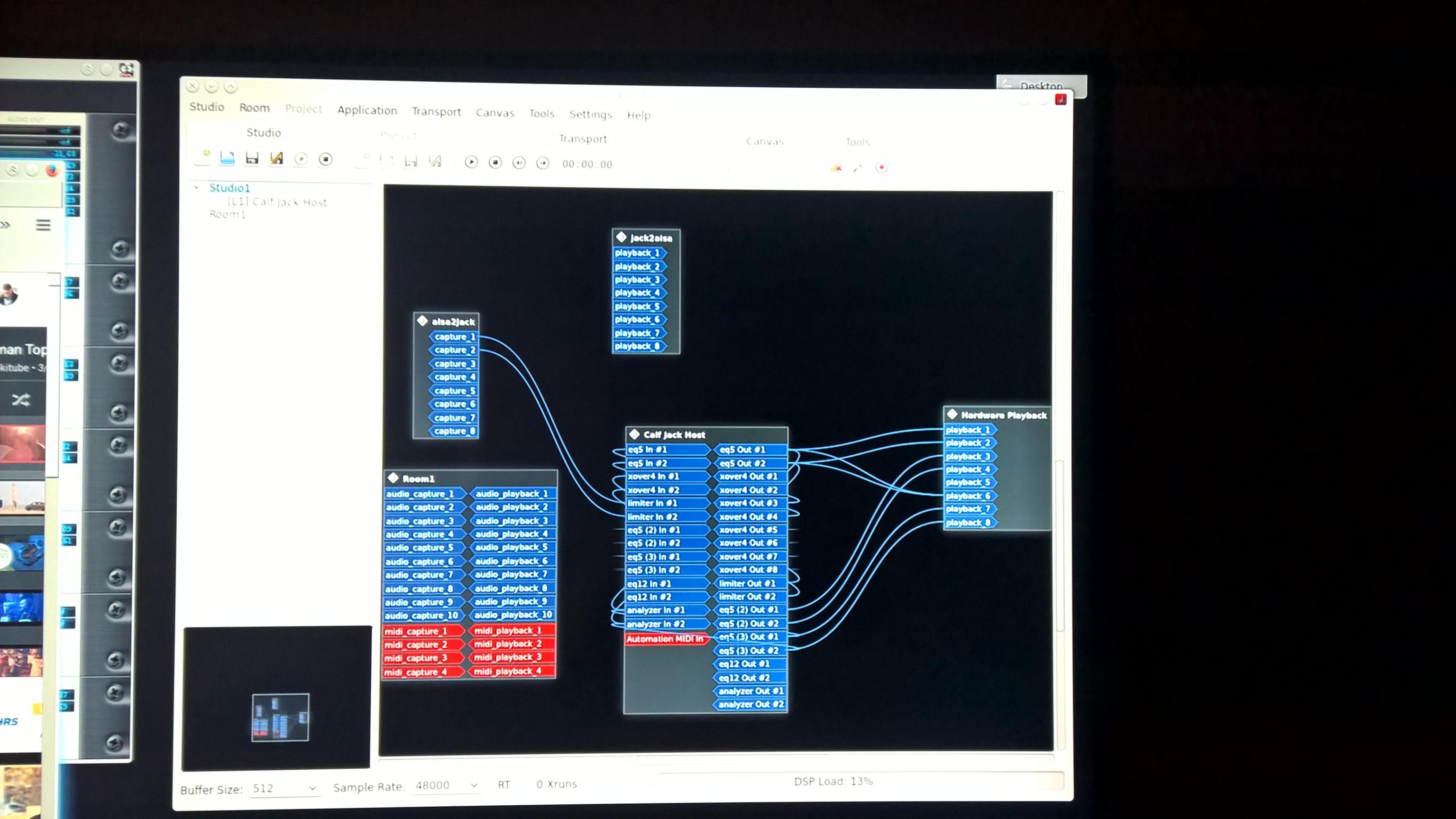Click the limiter In #1 port
Viewport: 1456px width, 819px height.
coord(667,503)
